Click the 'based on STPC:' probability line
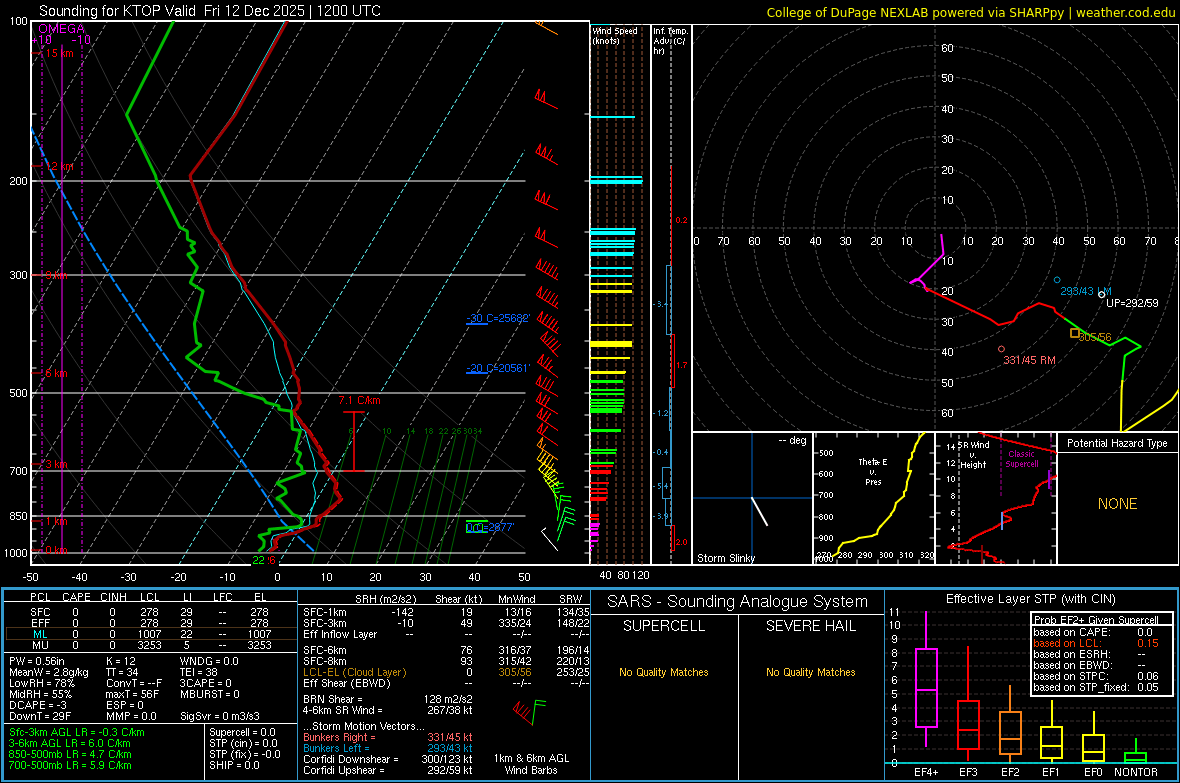 tap(1096, 676)
